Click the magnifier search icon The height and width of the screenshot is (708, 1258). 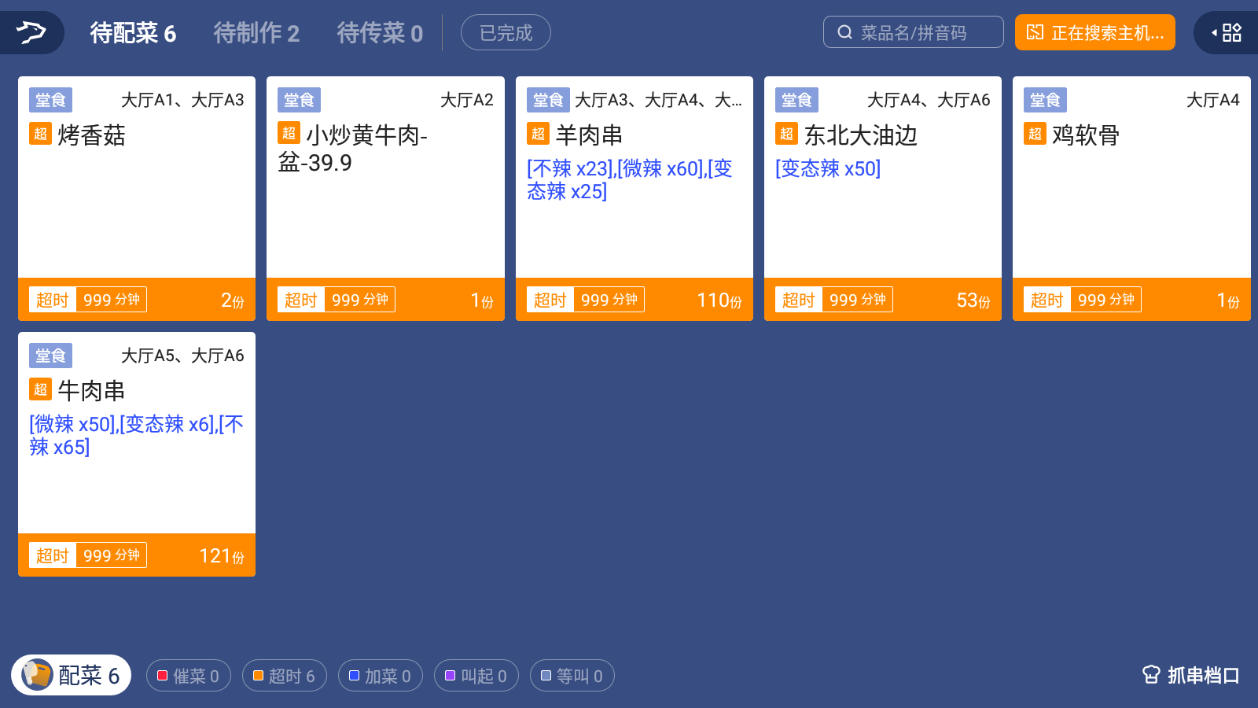pyautogui.click(x=845, y=32)
